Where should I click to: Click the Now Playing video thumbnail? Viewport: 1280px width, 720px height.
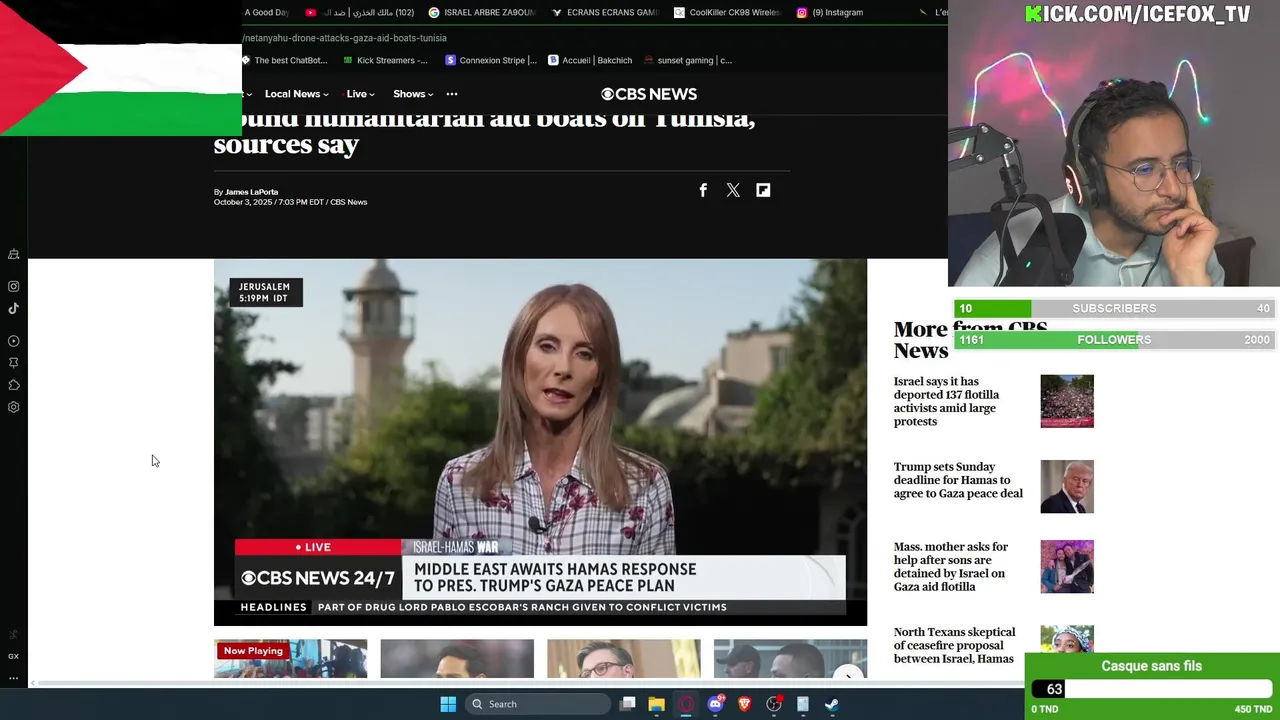pyautogui.click(x=290, y=659)
